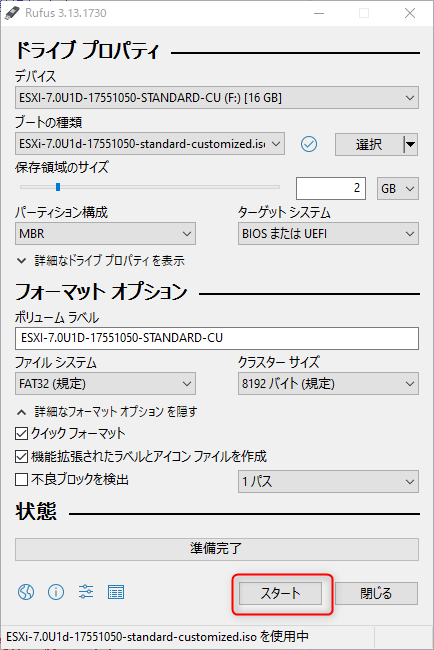Open the application settings sliders icon
The height and width of the screenshot is (650, 434).
coord(86,592)
